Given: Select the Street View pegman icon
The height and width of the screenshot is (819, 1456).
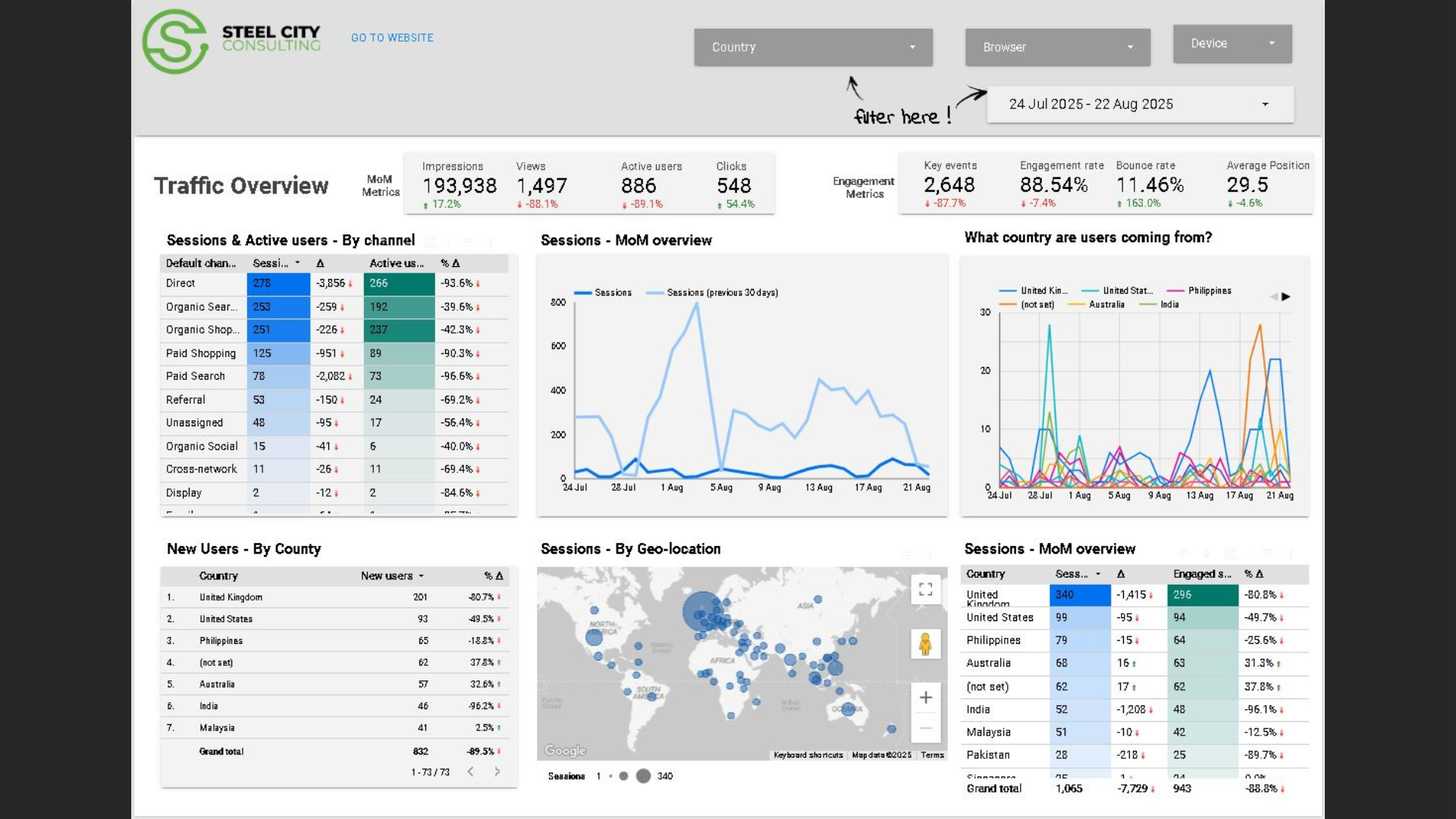Looking at the screenshot, I should (925, 645).
